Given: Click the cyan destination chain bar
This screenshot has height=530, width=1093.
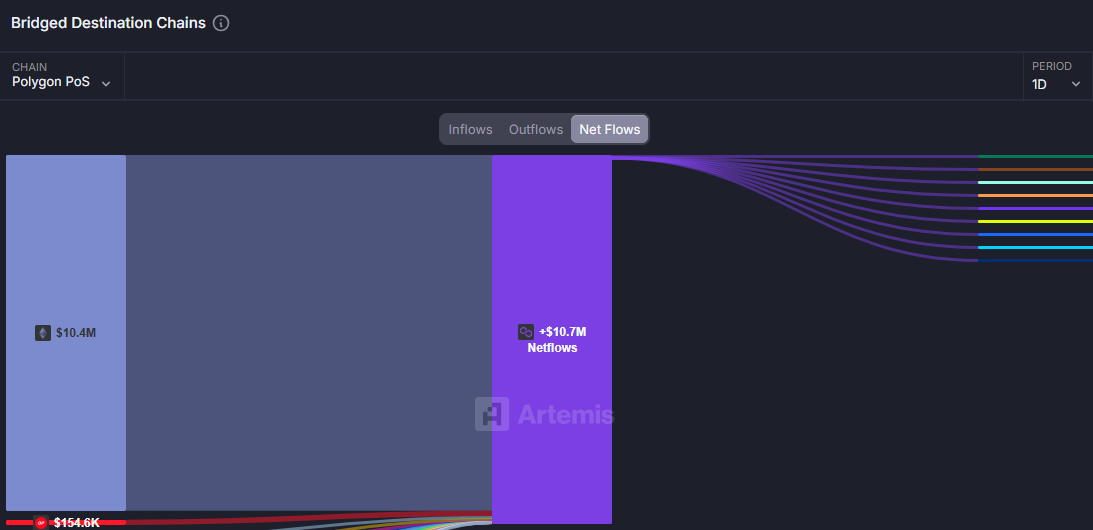Looking at the screenshot, I should [1035, 247].
